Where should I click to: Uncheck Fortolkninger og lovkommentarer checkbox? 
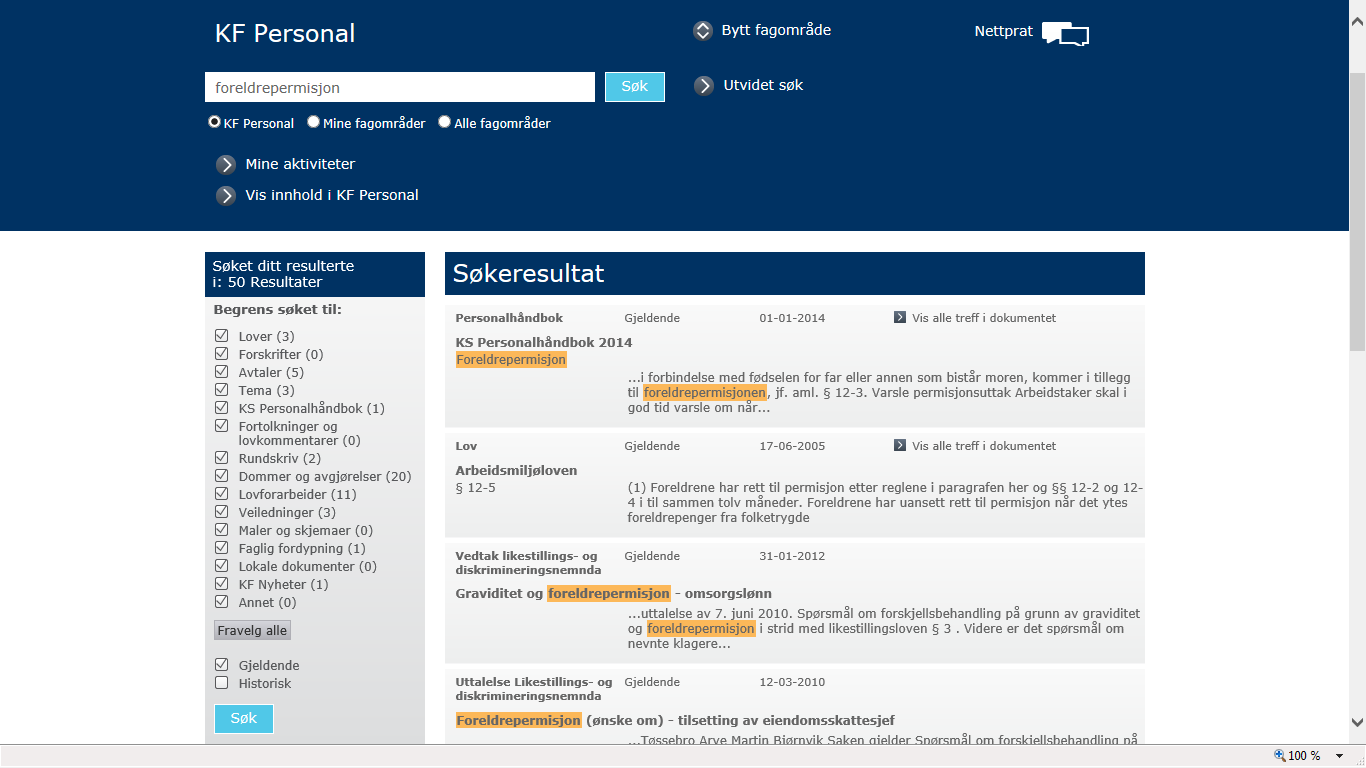222,426
